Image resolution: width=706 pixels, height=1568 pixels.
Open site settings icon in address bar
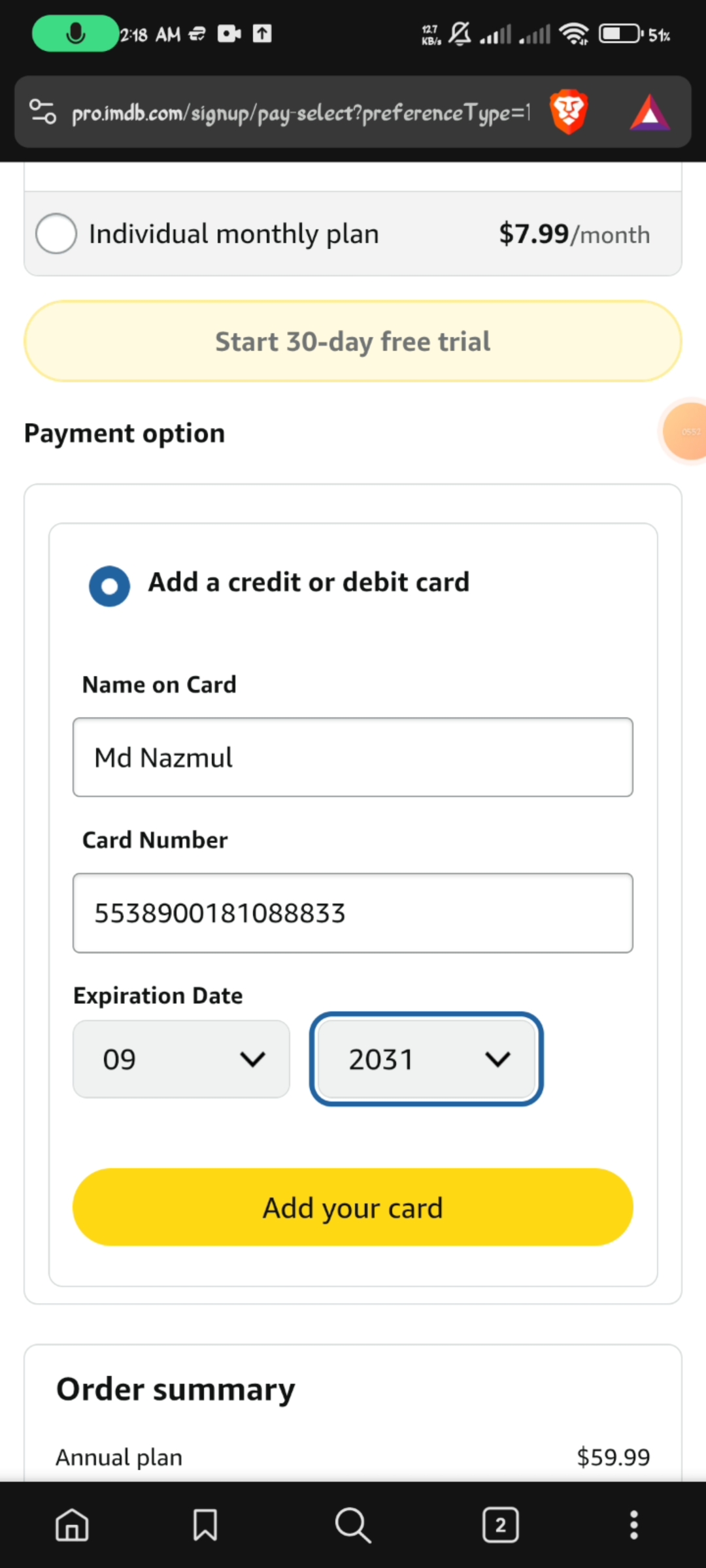pos(43,112)
